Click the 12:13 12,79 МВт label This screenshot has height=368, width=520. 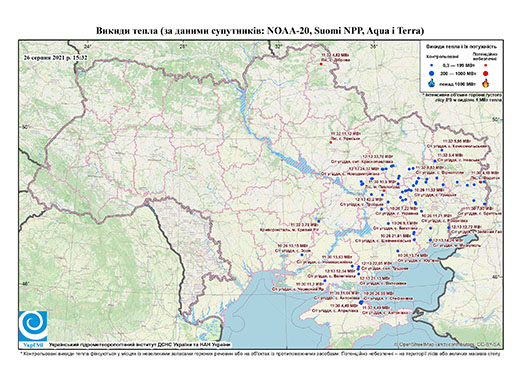pyautogui.click(x=467, y=227)
